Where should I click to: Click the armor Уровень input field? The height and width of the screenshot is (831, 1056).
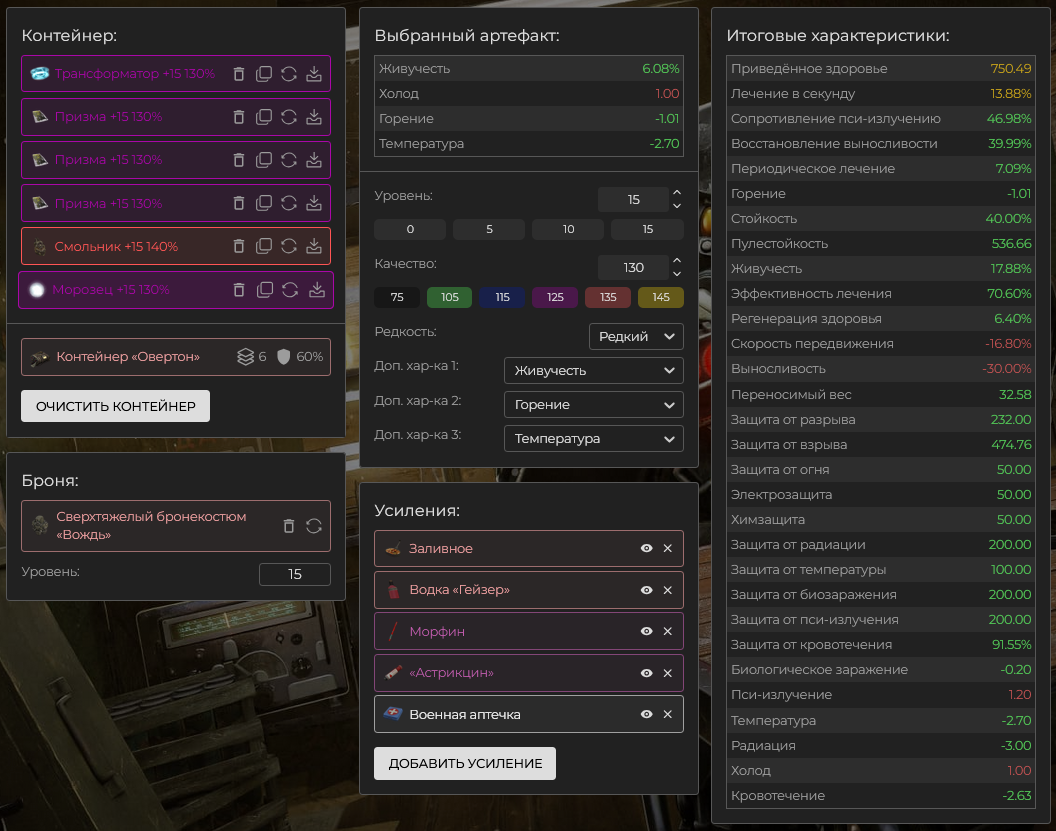click(x=294, y=574)
